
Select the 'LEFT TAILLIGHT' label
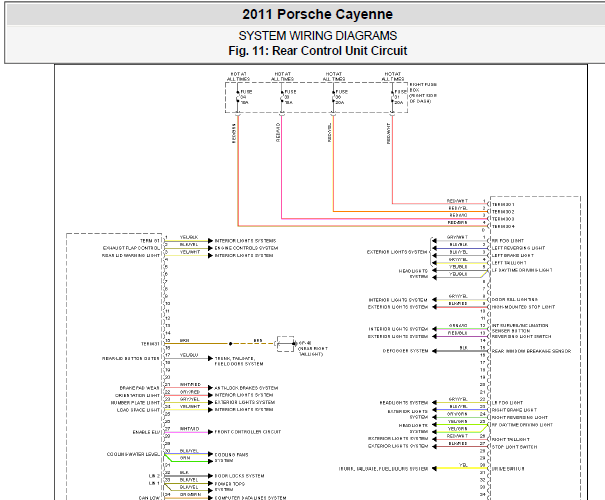pyautogui.click(x=509, y=263)
